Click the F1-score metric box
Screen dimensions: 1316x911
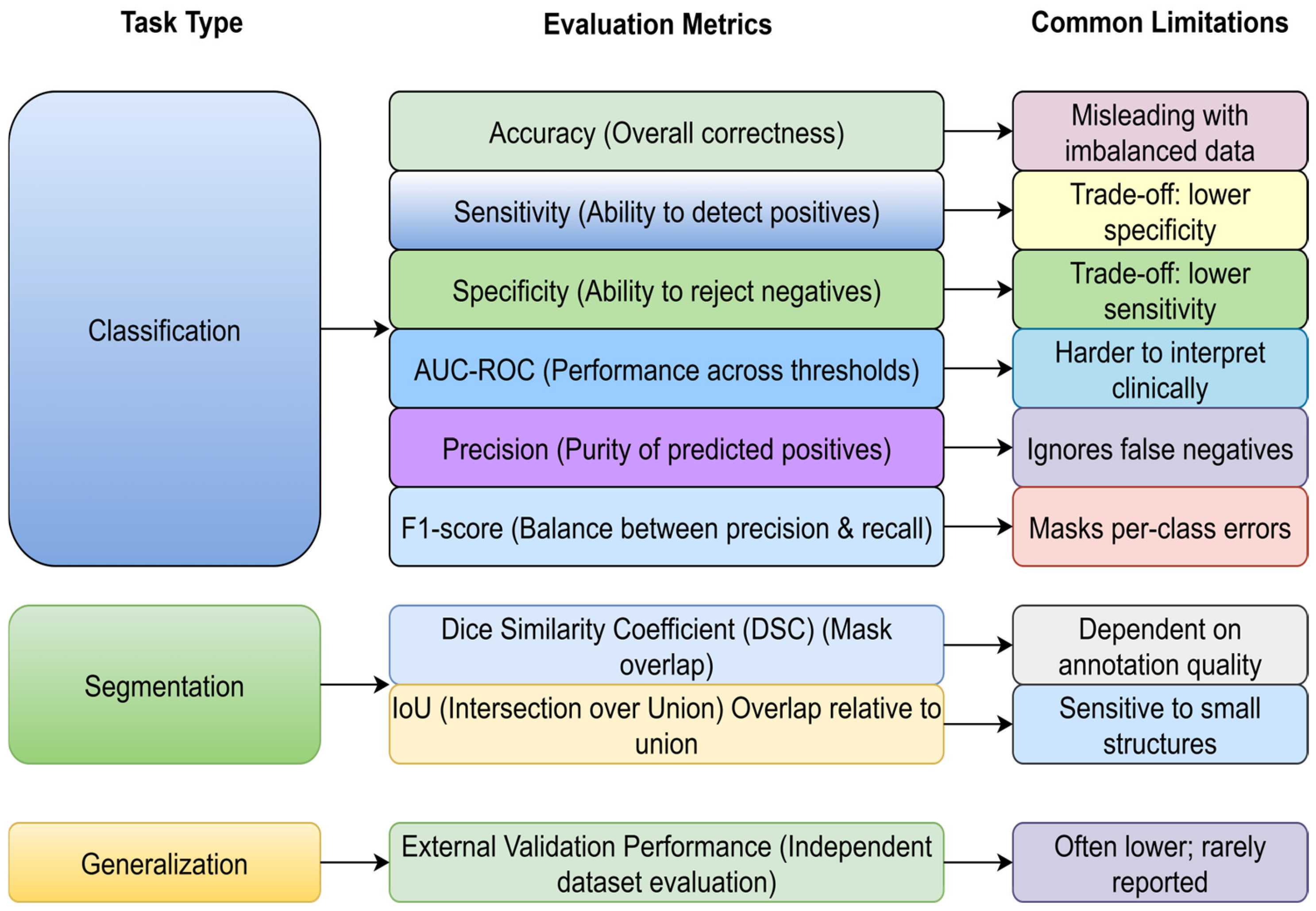coord(666,527)
